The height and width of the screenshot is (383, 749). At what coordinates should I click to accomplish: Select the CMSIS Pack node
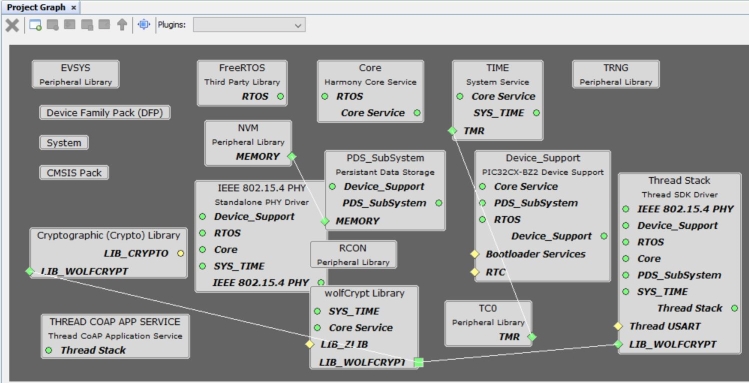coord(74,173)
